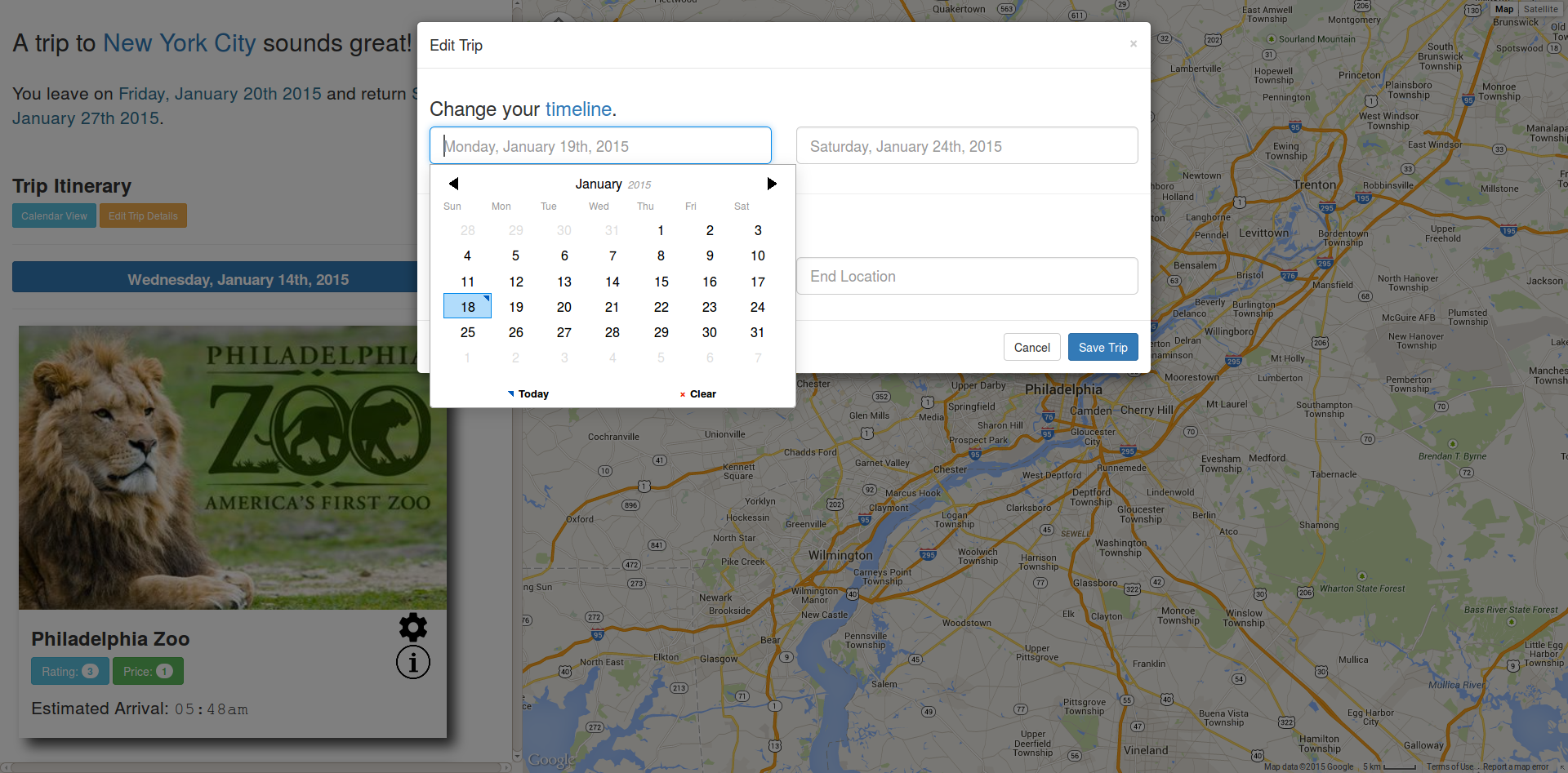
Task: Open Philadelphia Zoo info icon
Action: click(413, 662)
